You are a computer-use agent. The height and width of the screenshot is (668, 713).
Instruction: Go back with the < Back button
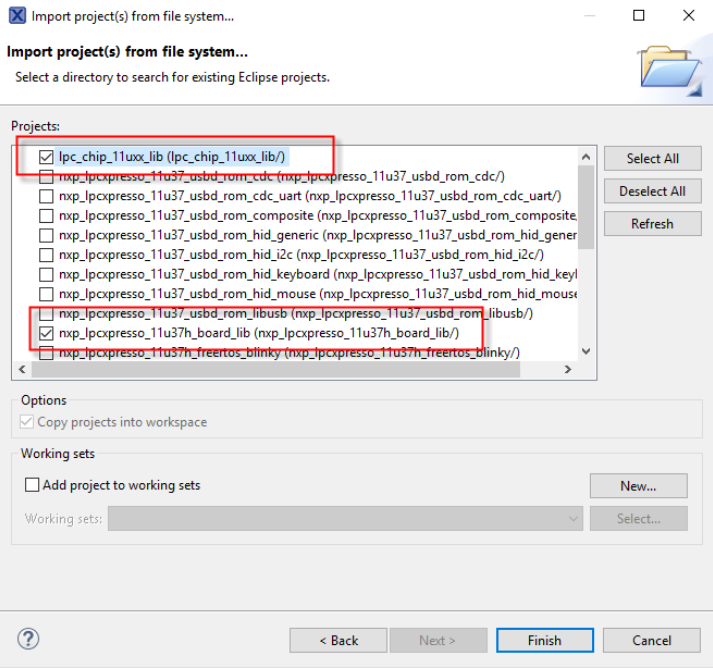tap(338, 640)
